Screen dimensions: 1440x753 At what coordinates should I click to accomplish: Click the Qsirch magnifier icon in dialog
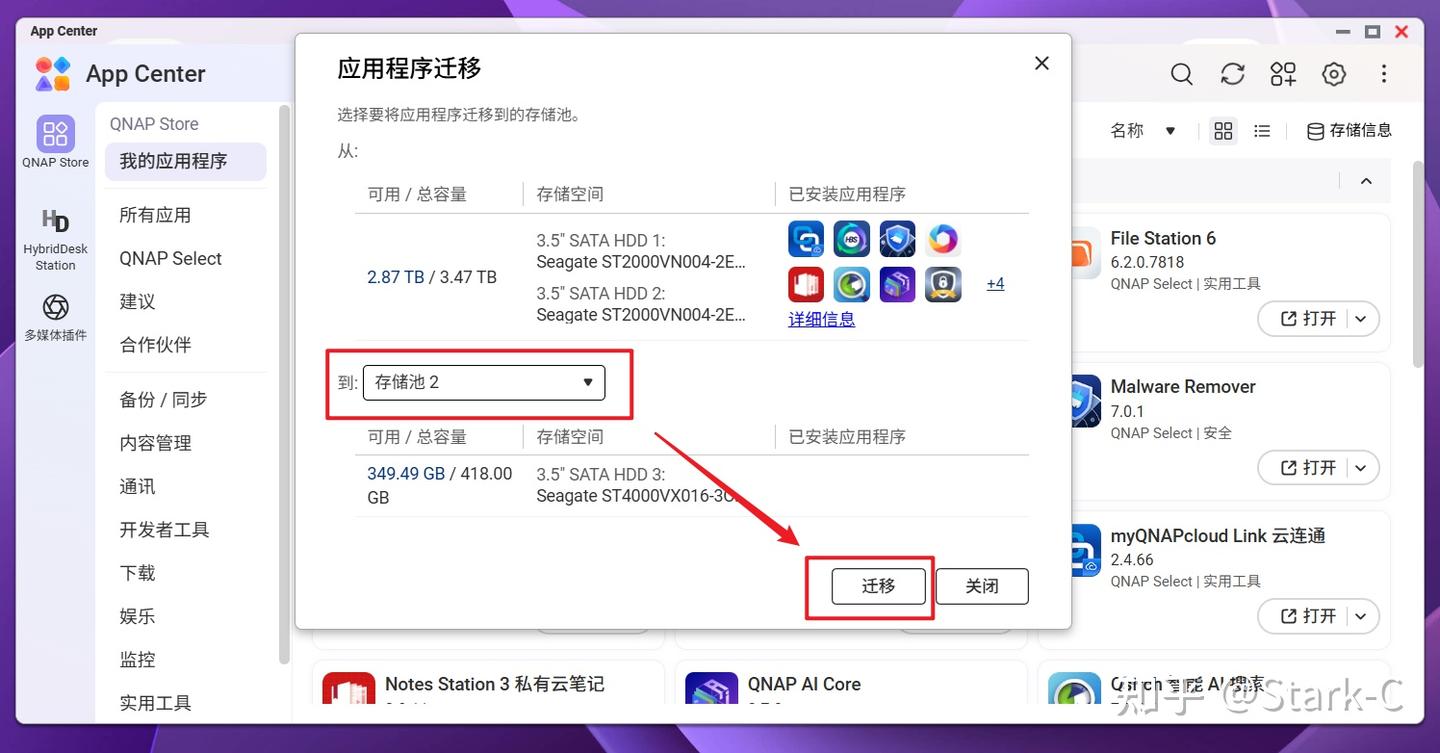pyautogui.click(x=852, y=284)
